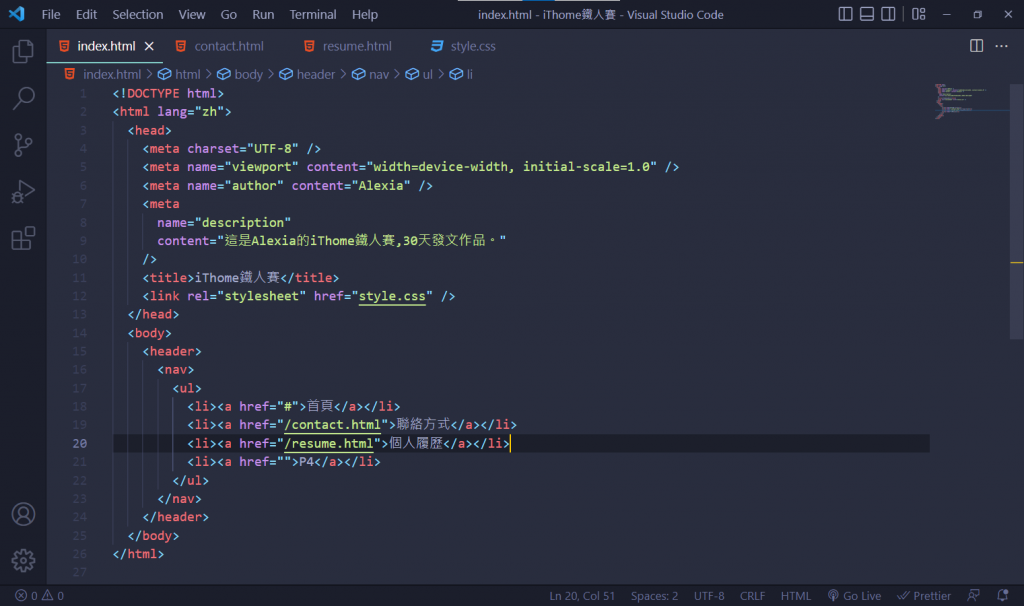Change the CRLF end-of-line sequence

[x=752, y=596]
